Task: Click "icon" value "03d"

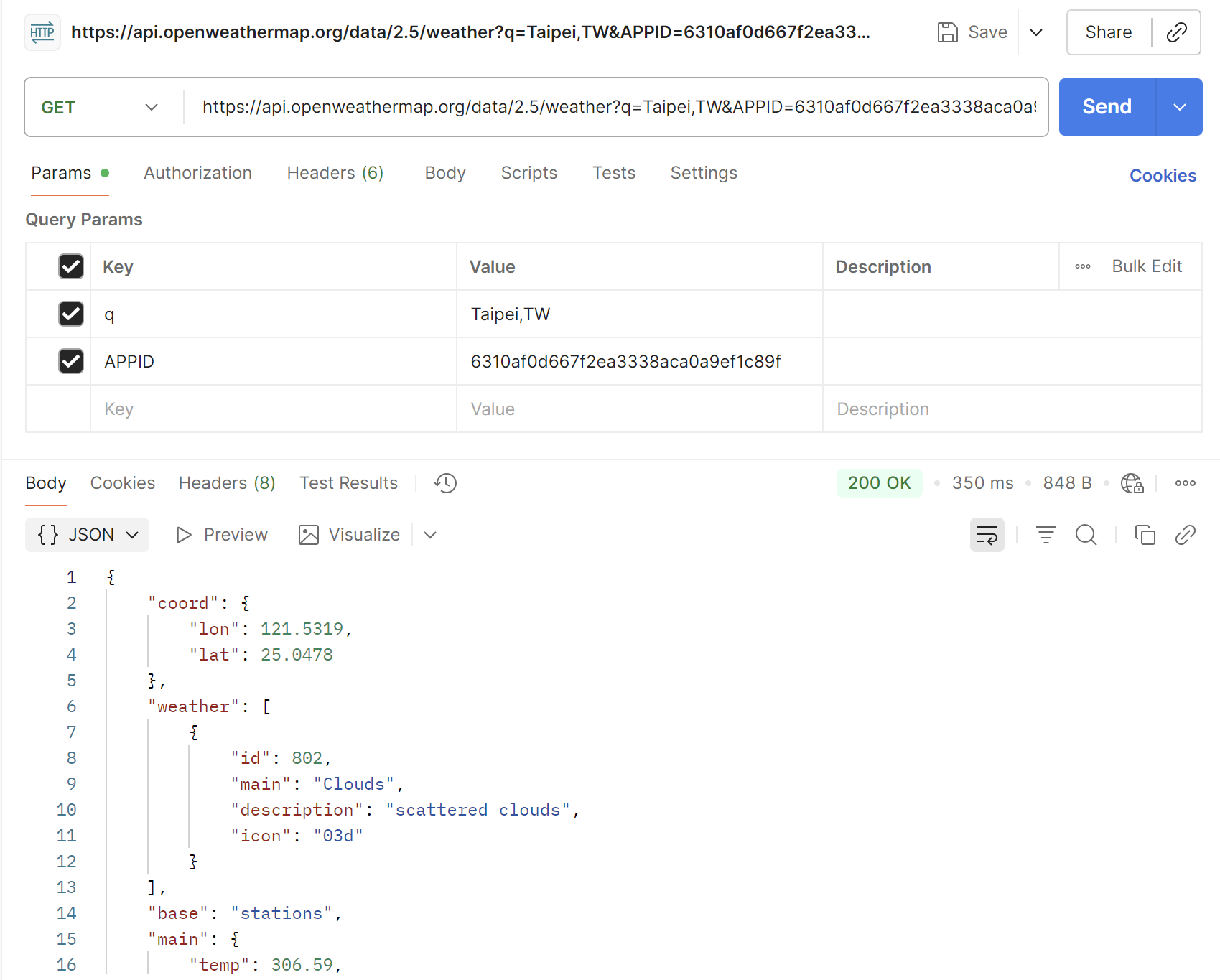Action: point(338,836)
